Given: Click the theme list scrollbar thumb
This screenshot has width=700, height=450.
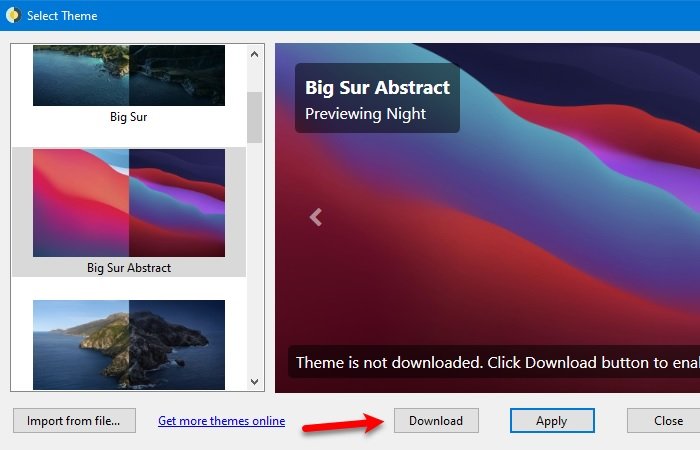Looking at the screenshot, I should click(x=254, y=117).
